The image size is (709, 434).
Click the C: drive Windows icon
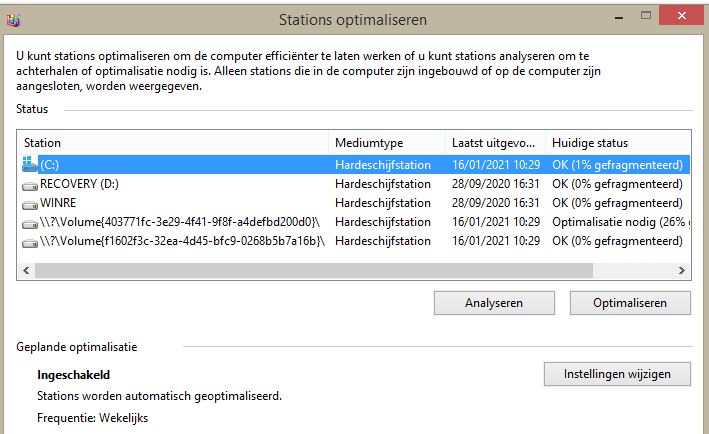pyautogui.click(x=29, y=164)
